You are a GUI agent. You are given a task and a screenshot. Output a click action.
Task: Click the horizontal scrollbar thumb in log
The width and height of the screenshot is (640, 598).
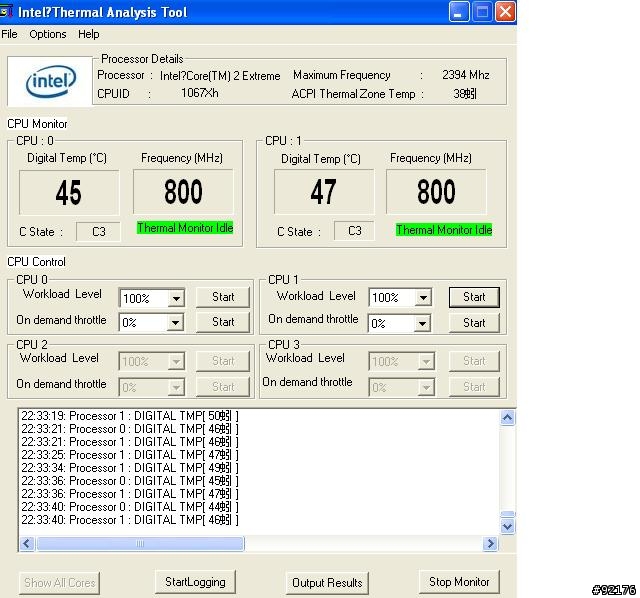pos(140,543)
